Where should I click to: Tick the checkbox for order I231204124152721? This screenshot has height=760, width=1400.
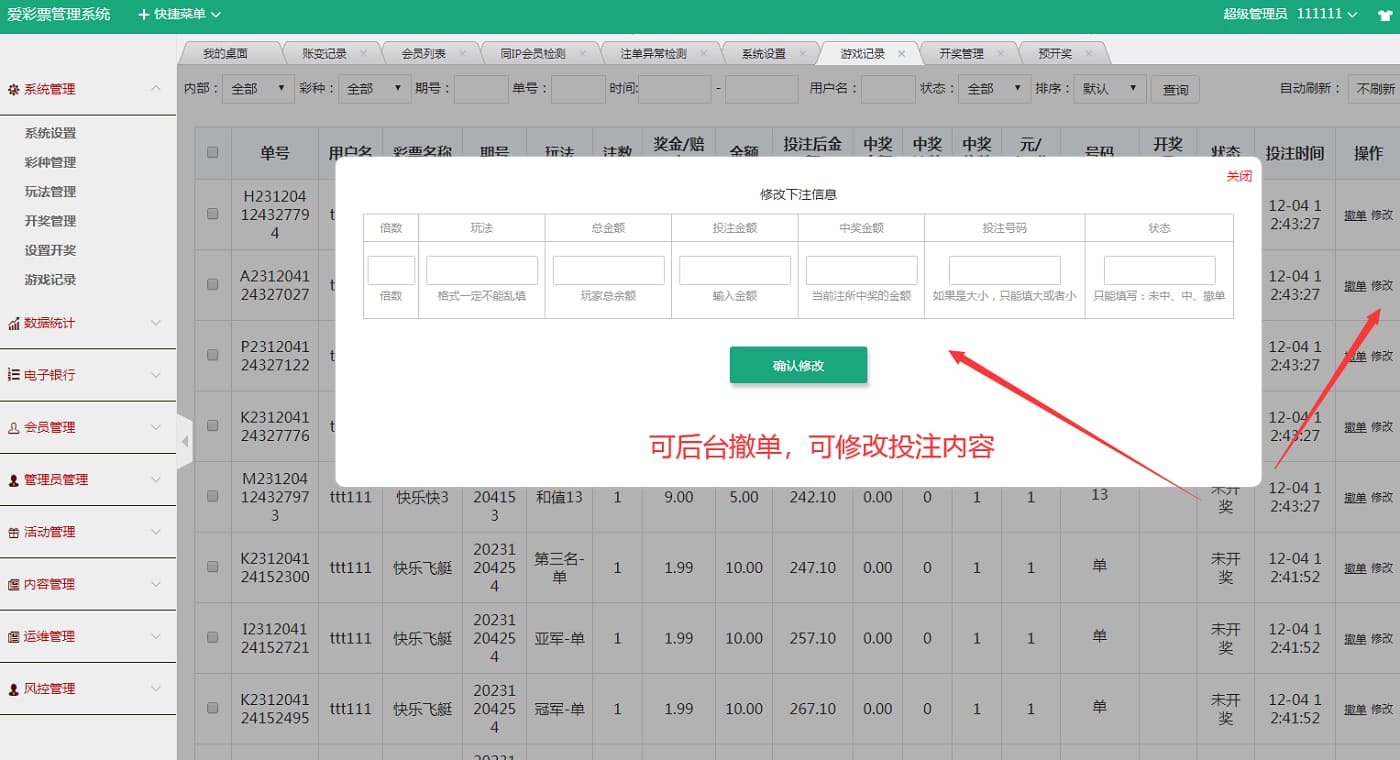[x=212, y=637]
